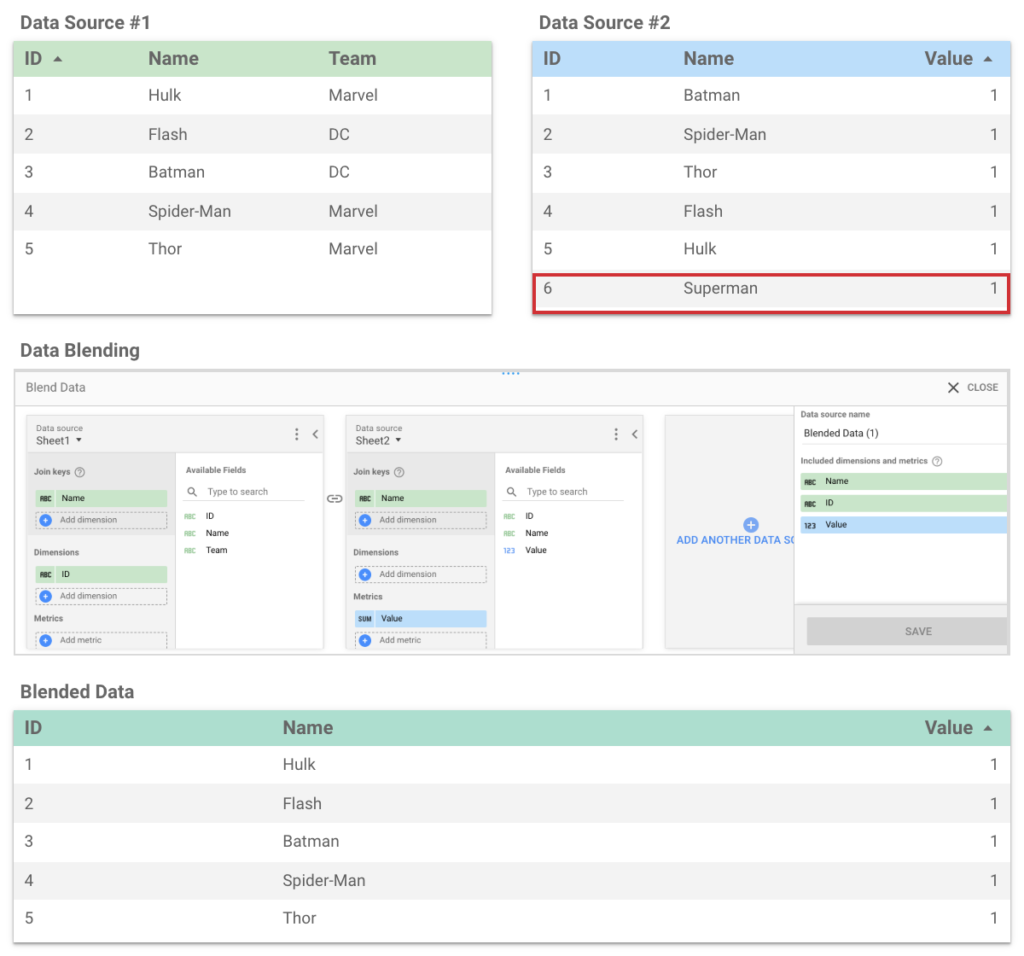Sort Data Source #1 by ID column header
This screenshot has height=956, width=1024.
[34, 59]
